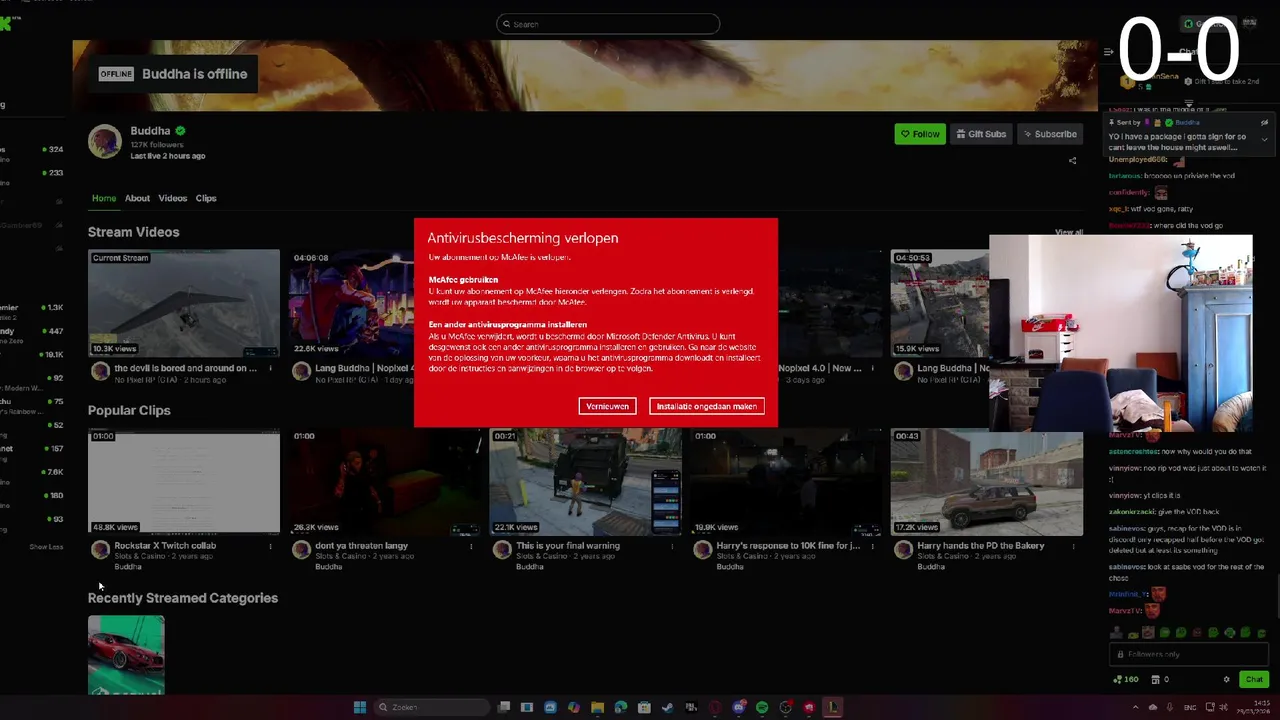Screen dimensions: 1280x720
Task: Play Rockstar X Twitch collab clip
Action: pos(184,482)
